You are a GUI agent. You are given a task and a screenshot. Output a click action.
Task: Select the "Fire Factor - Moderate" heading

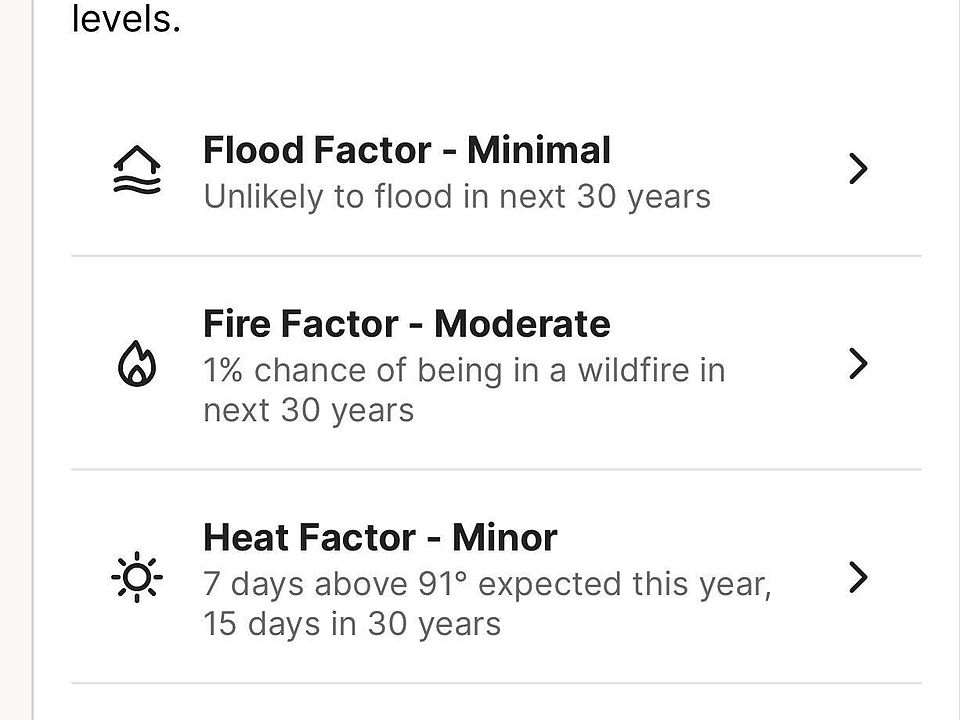406,324
